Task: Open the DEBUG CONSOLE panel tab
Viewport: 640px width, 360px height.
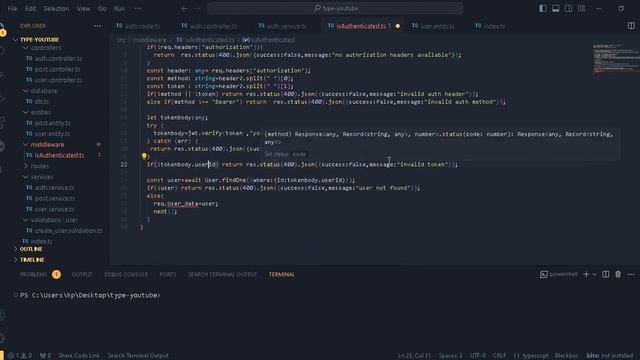Action: (x=126, y=274)
